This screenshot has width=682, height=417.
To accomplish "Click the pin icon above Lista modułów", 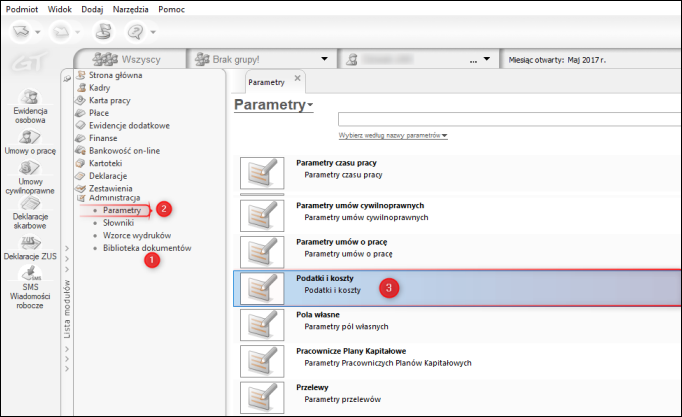I will [67, 79].
